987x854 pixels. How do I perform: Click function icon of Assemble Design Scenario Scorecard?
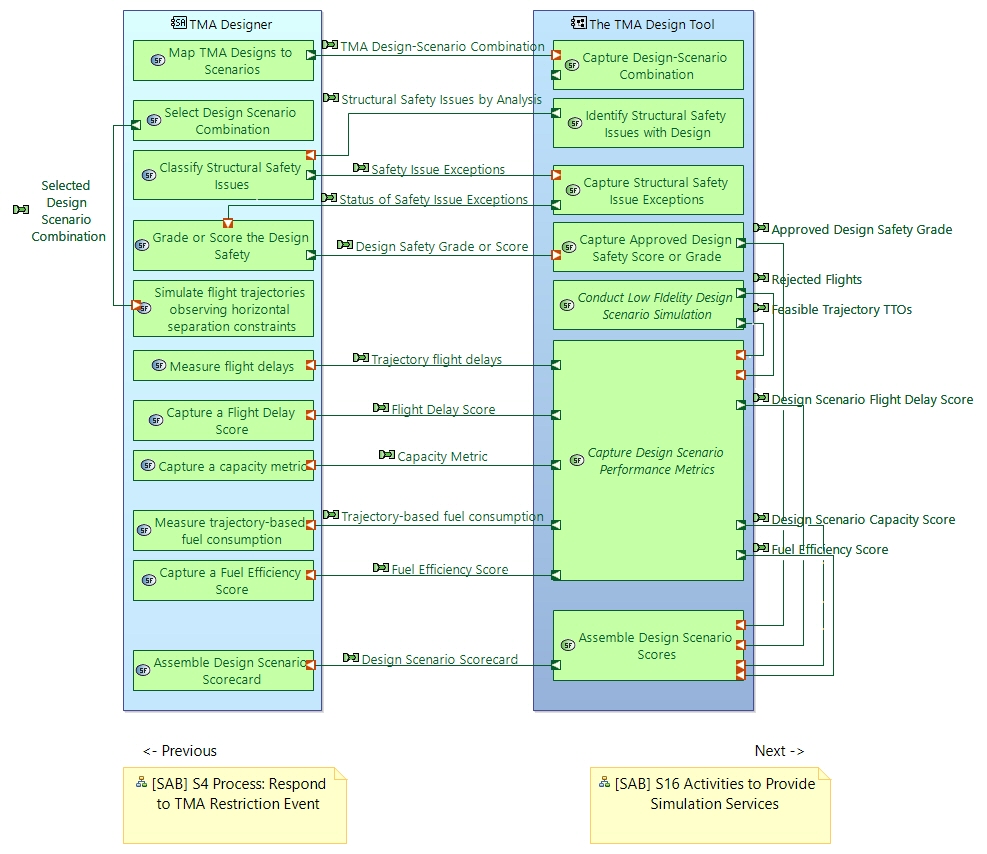tap(143, 670)
